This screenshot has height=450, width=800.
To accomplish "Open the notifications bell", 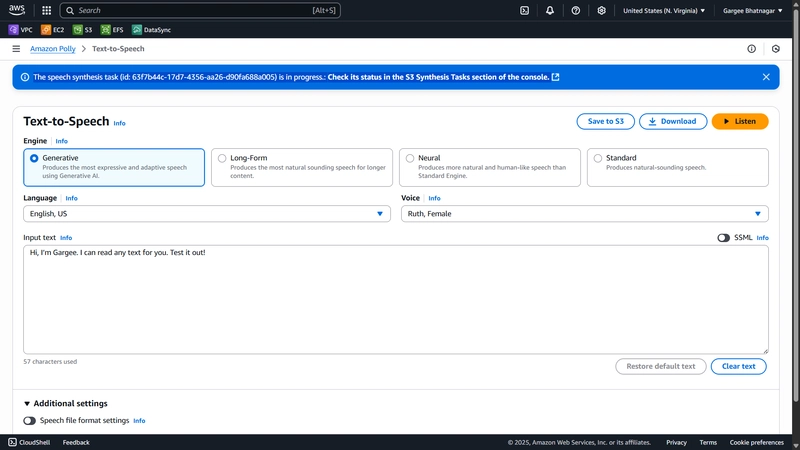I will click(x=549, y=10).
